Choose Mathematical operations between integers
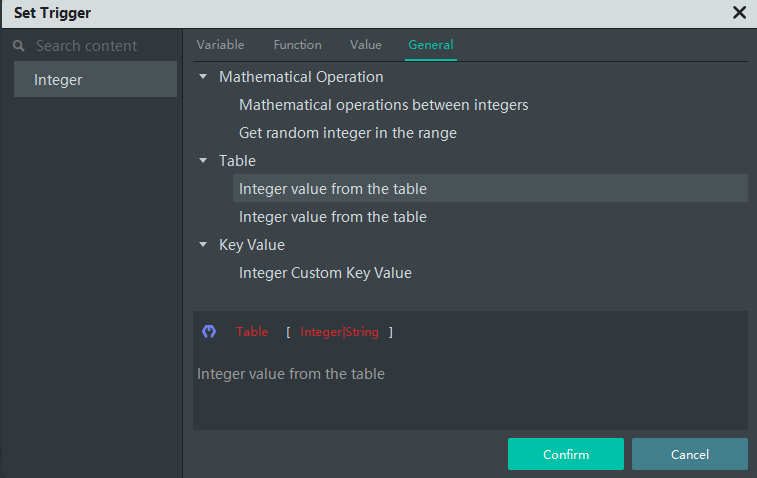This screenshot has height=478, width=757. click(383, 105)
